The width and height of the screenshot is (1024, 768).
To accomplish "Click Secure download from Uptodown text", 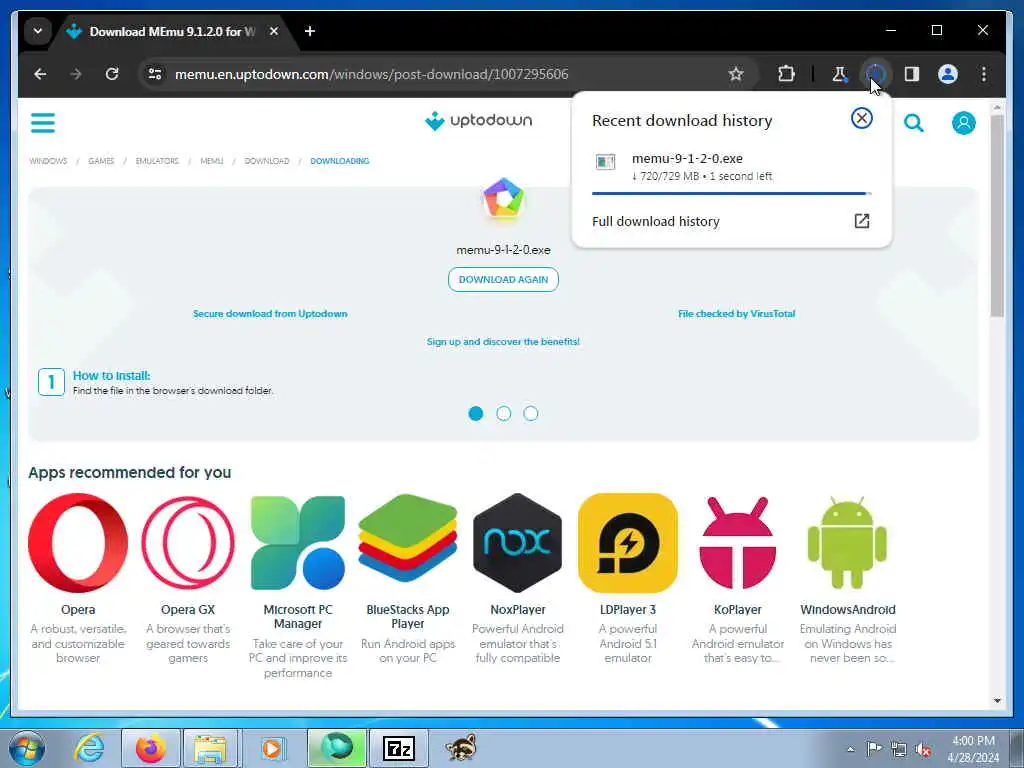I will pos(270,313).
